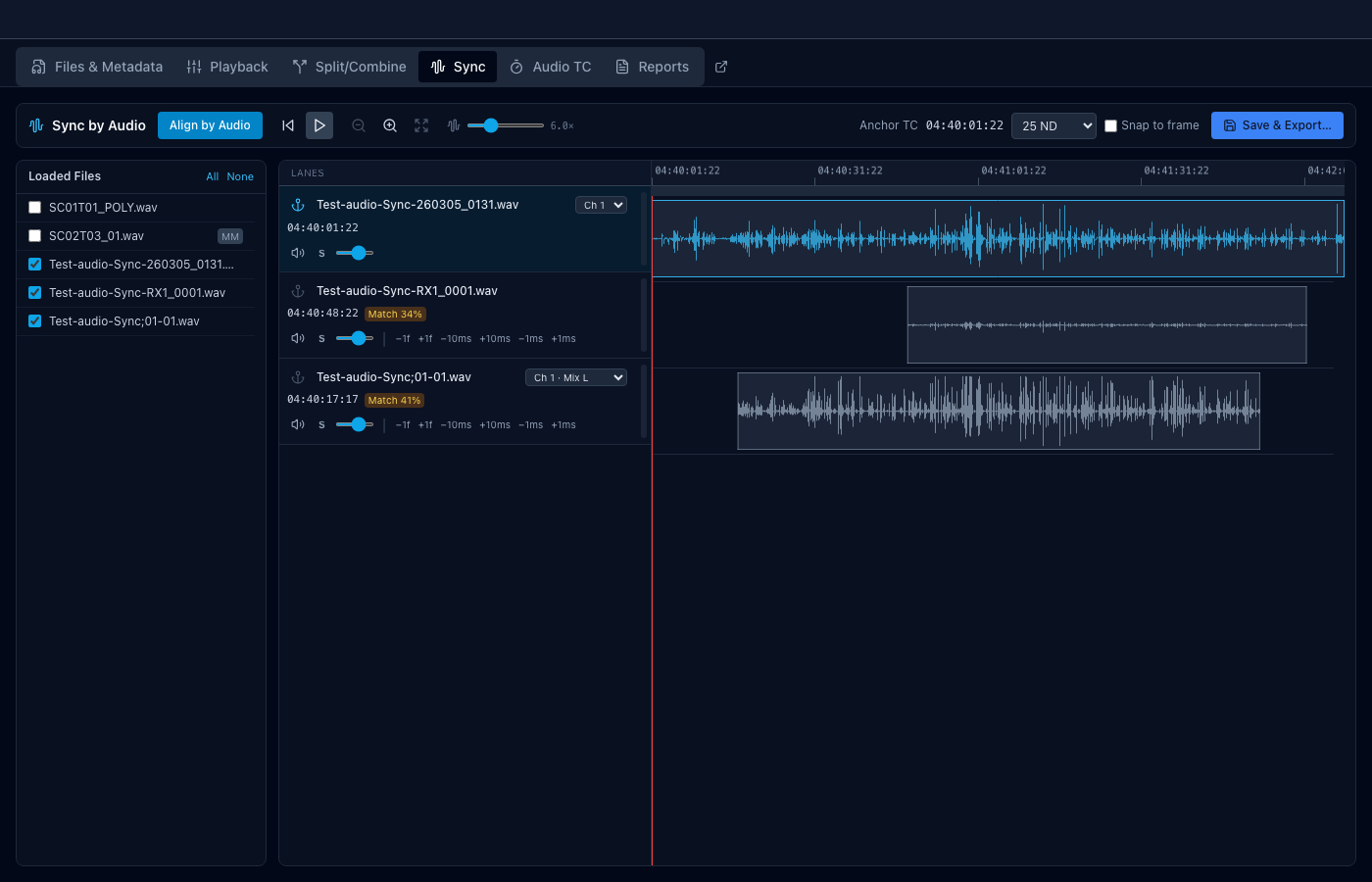This screenshot has width=1372, height=882.
Task: Open the pop-out external window icon
Action: (721, 67)
